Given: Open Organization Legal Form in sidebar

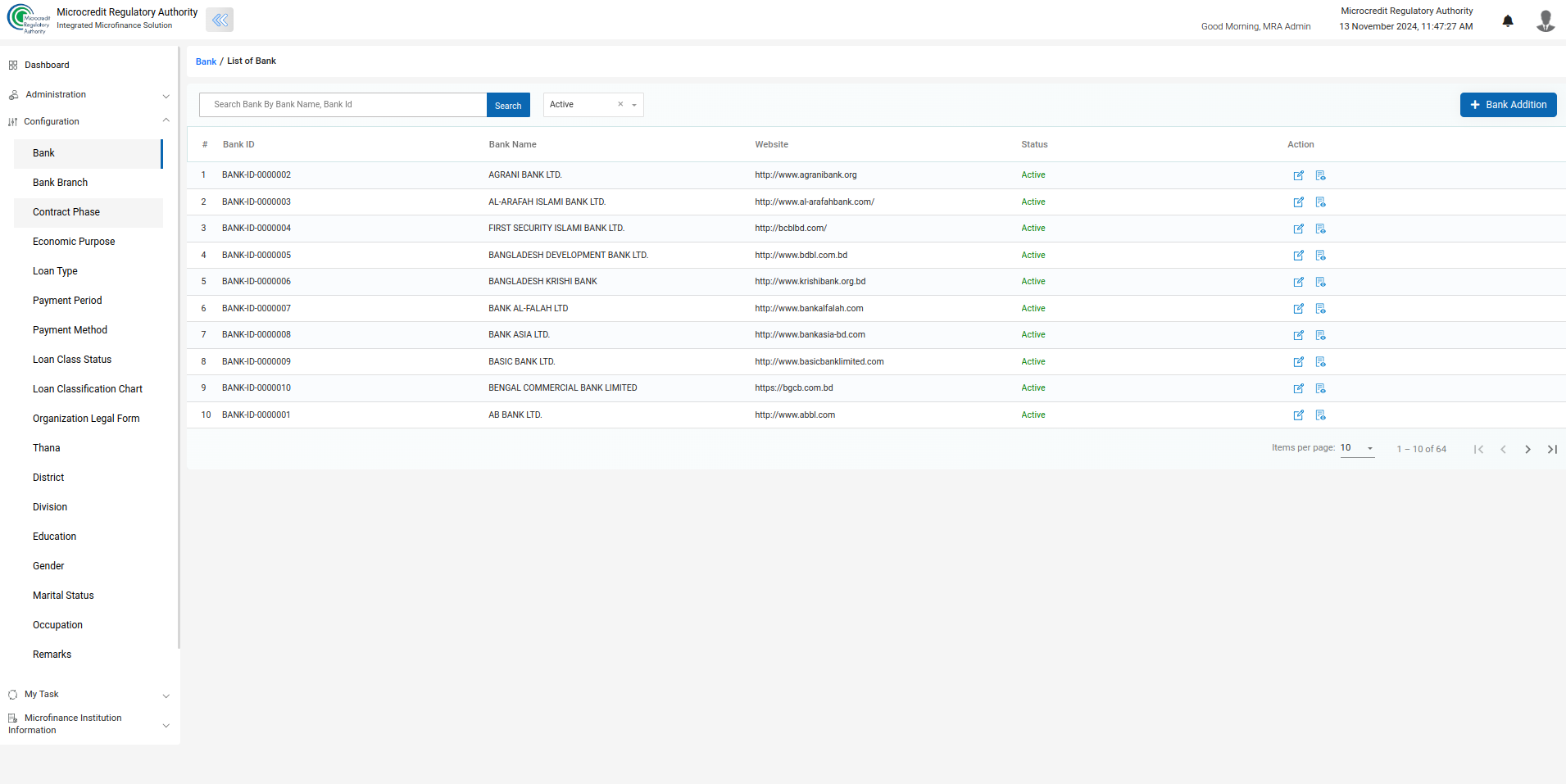Looking at the screenshot, I should (89, 419).
